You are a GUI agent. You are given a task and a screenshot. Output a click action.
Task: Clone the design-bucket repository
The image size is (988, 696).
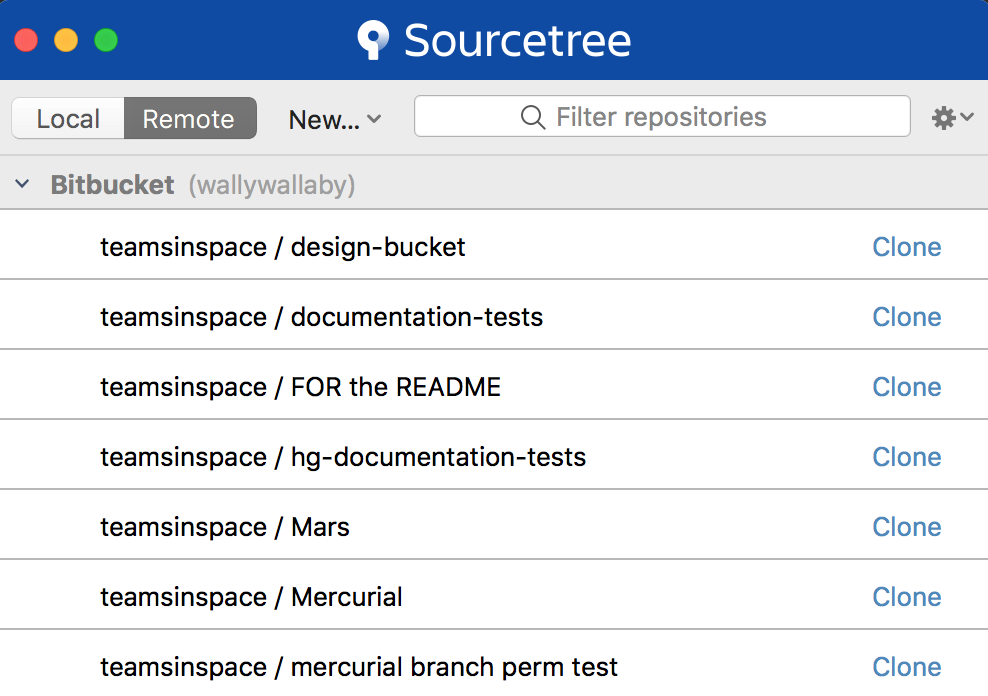pyautogui.click(x=906, y=247)
